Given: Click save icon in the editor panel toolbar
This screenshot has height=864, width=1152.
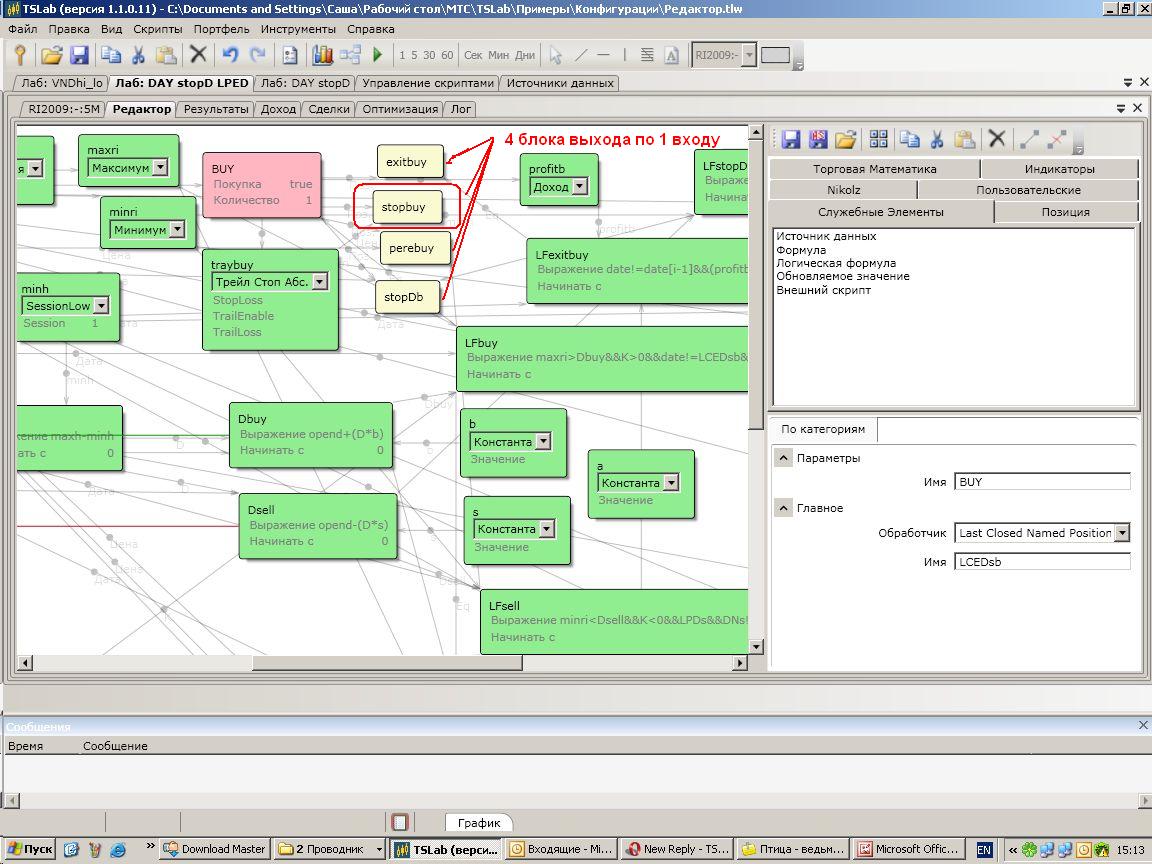Looking at the screenshot, I should click(x=790, y=139).
